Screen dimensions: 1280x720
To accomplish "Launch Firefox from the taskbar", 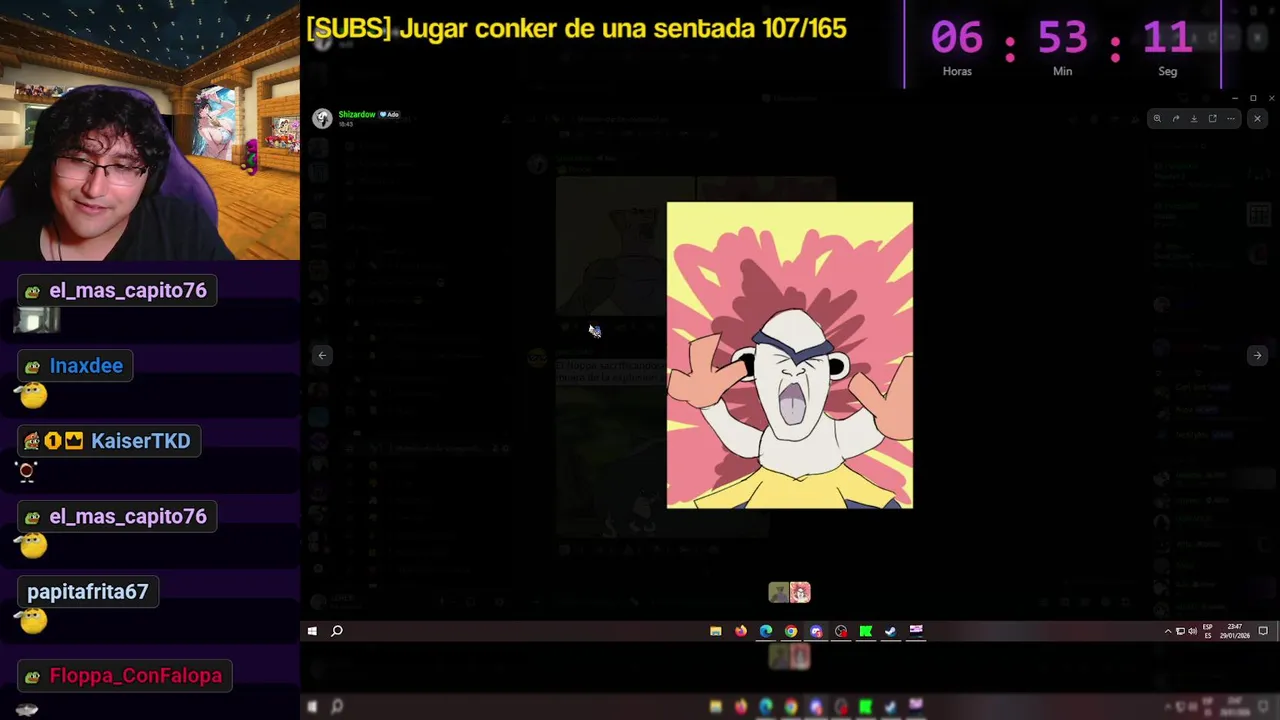I will (x=741, y=631).
